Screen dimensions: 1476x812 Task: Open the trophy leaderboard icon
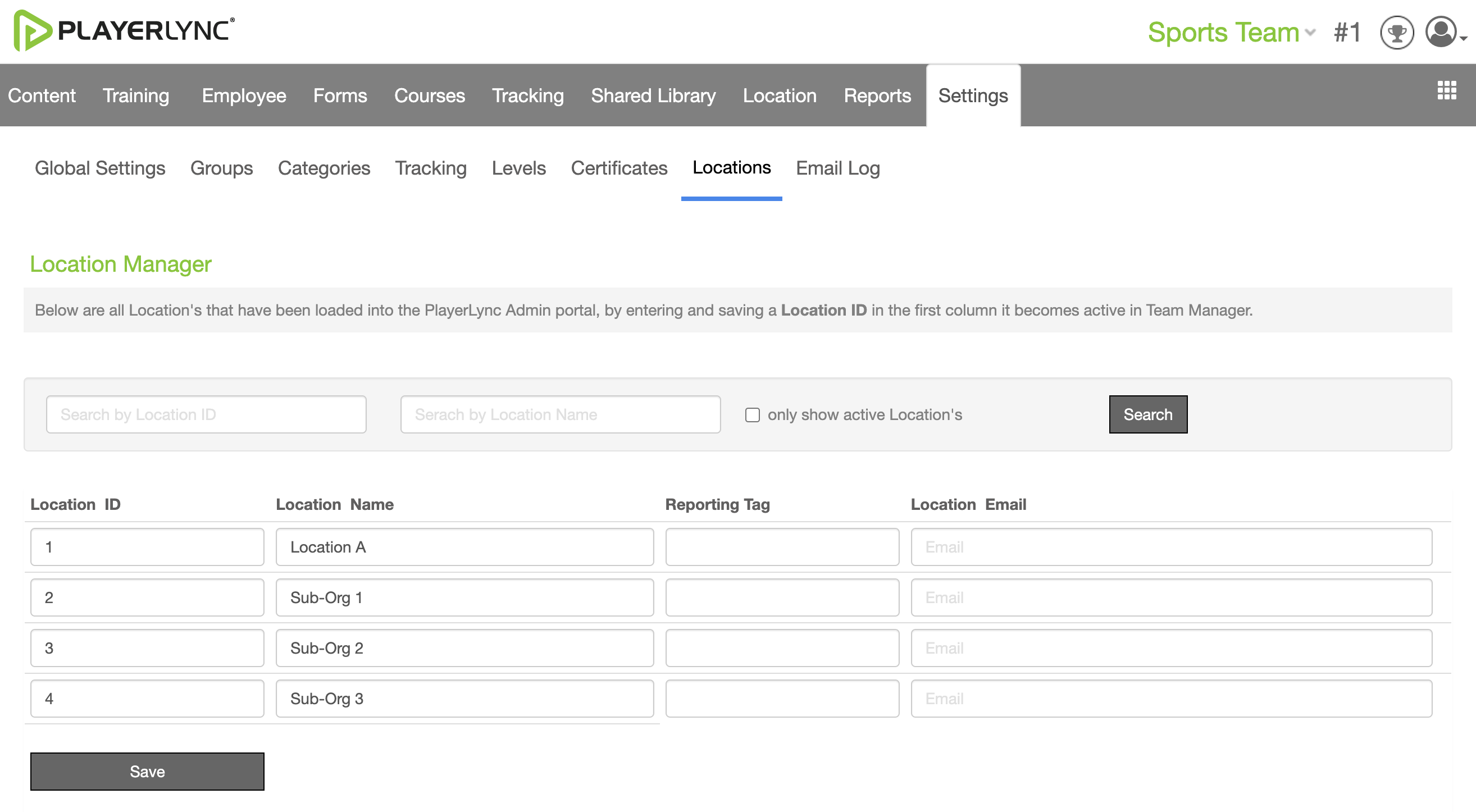[x=1396, y=32]
